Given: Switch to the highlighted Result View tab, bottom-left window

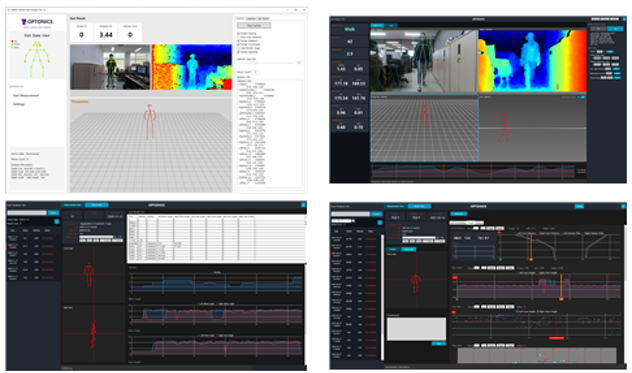Looking at the screenshot, I should 96,205.
